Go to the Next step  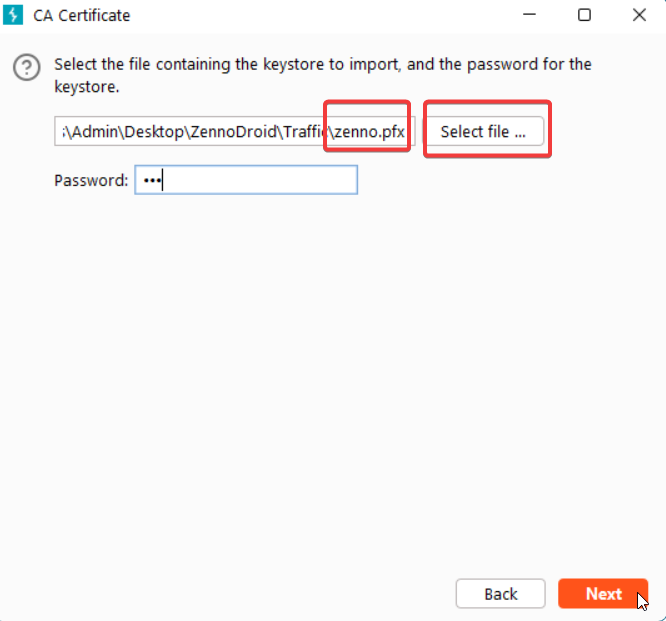coord(603,594)
